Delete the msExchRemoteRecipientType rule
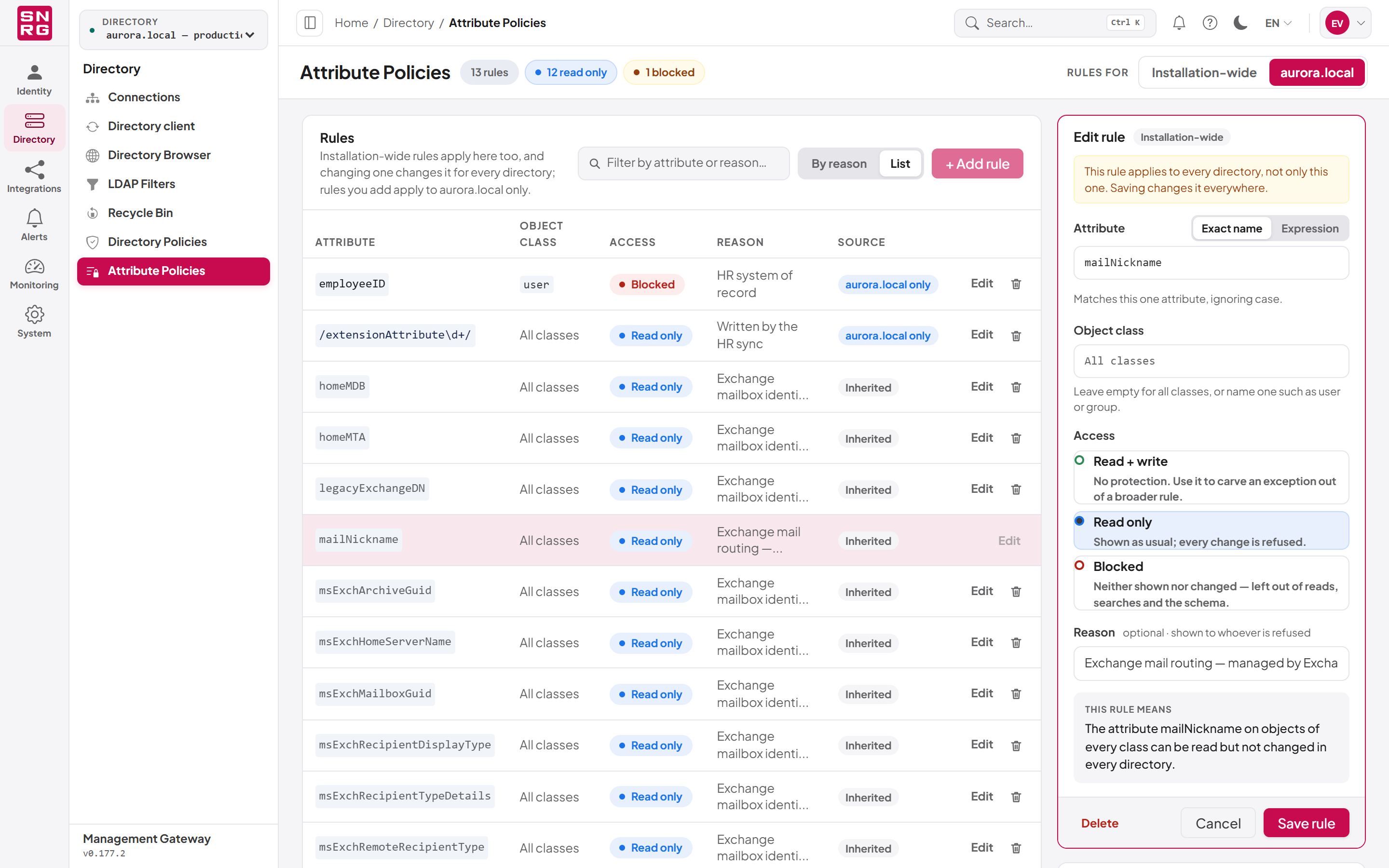 tap(1016, 848)
